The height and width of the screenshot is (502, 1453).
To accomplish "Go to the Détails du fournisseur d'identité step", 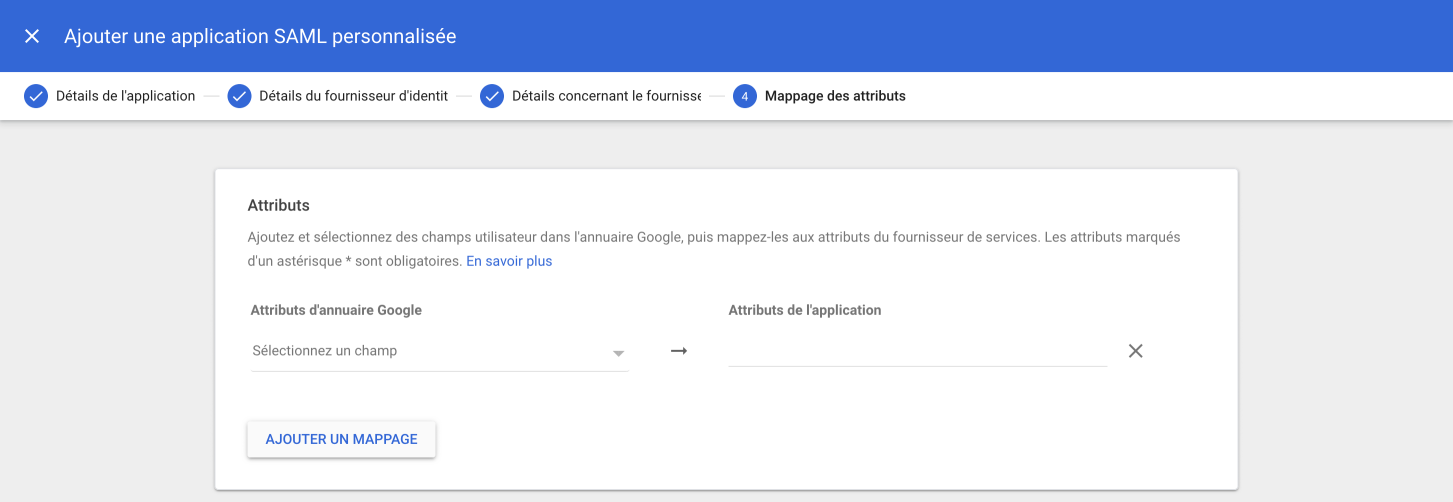I will tap(352, 96).
